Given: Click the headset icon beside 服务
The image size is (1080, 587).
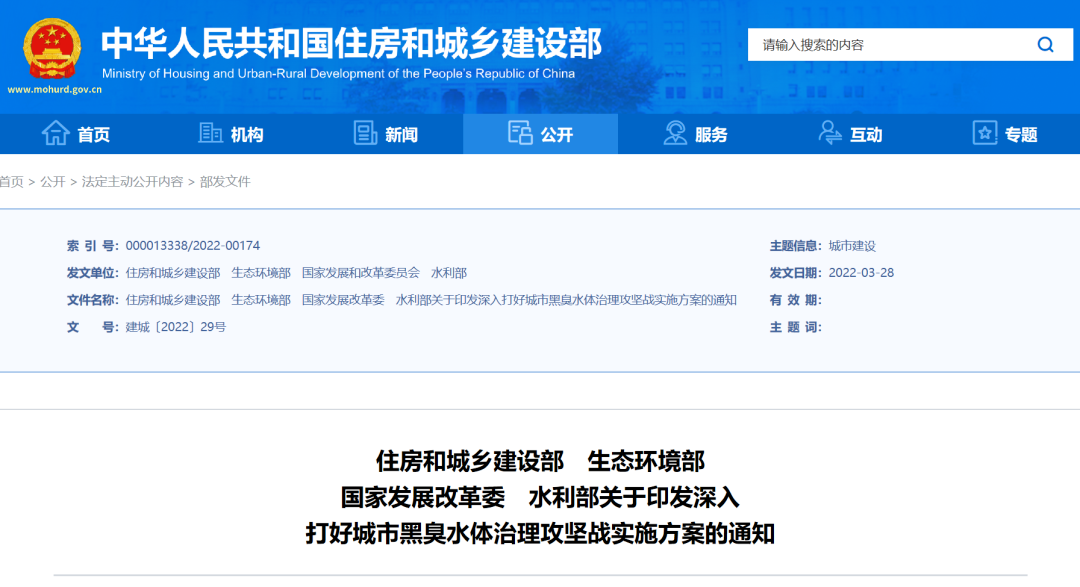Looking at the screenshot, I should pyautogui.click(x=675, y=133).
